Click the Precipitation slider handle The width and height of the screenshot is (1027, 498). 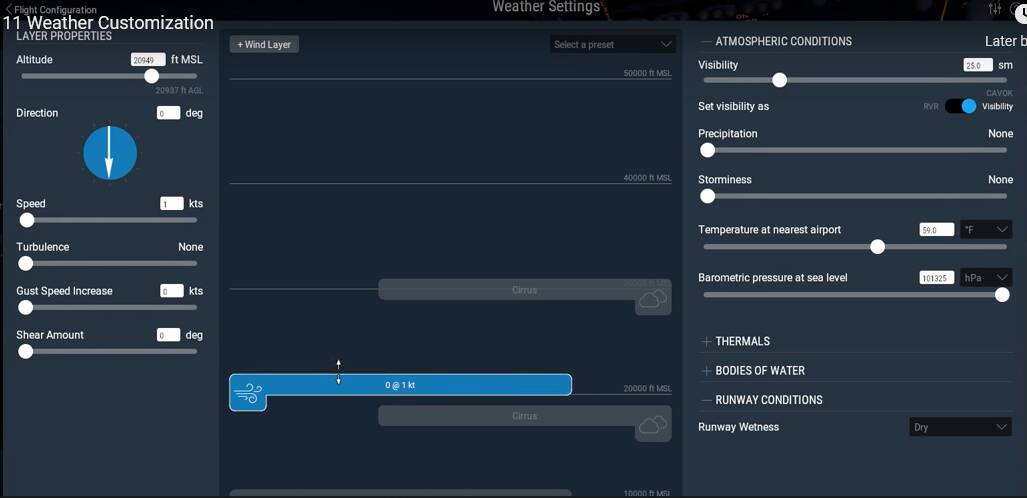click(707, 150)
